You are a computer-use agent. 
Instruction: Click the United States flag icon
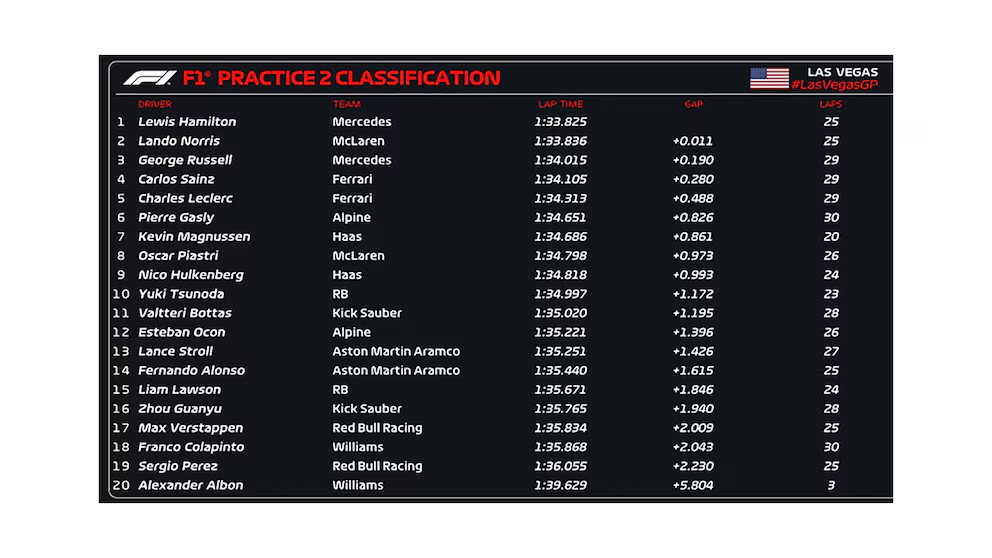(x=769, y=78)
